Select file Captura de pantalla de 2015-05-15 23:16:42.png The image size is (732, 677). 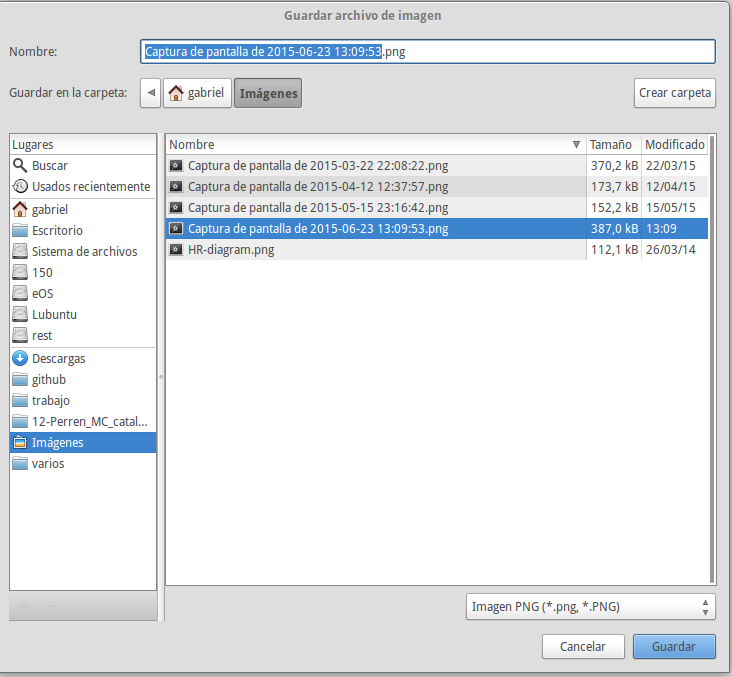[x=318, y=207]
